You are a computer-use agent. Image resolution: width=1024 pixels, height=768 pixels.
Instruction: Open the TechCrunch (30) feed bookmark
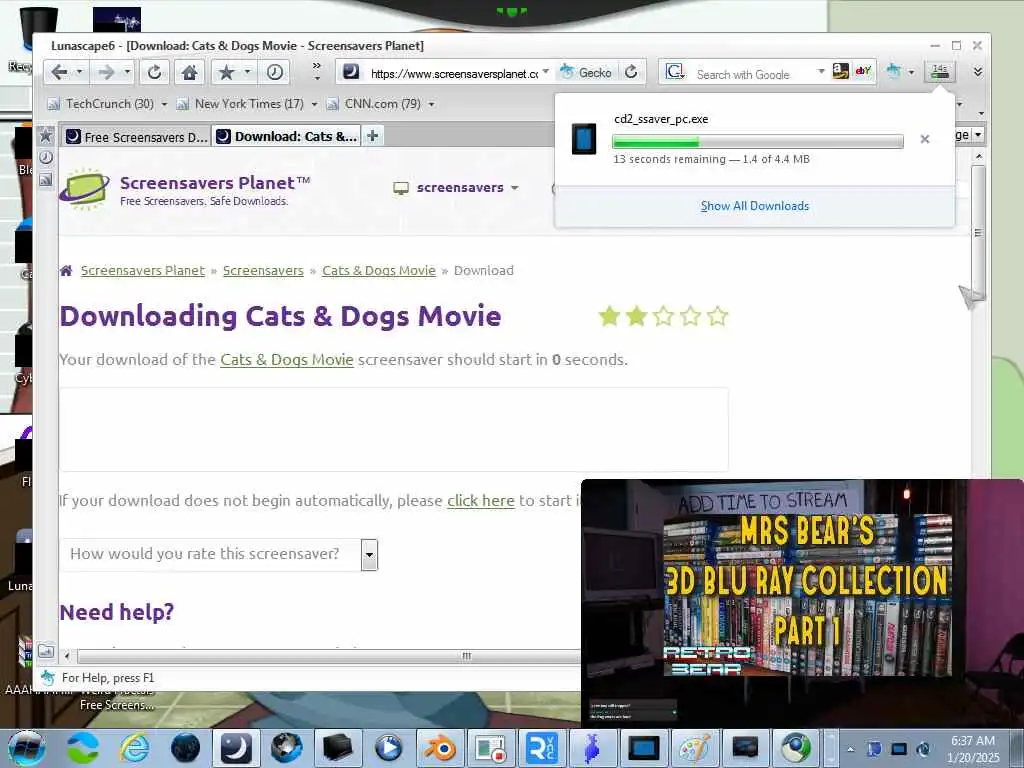101,104
